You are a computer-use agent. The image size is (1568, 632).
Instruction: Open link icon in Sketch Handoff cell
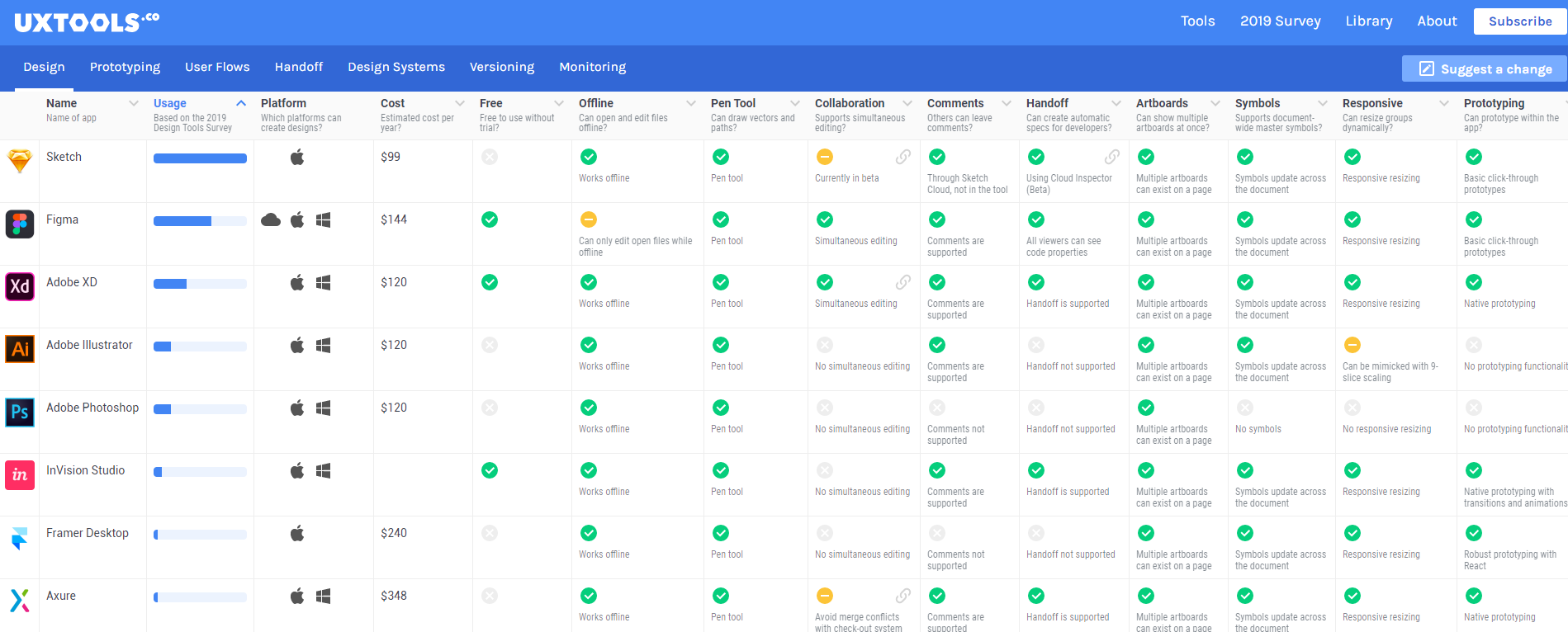click(x=1113, y=157)
